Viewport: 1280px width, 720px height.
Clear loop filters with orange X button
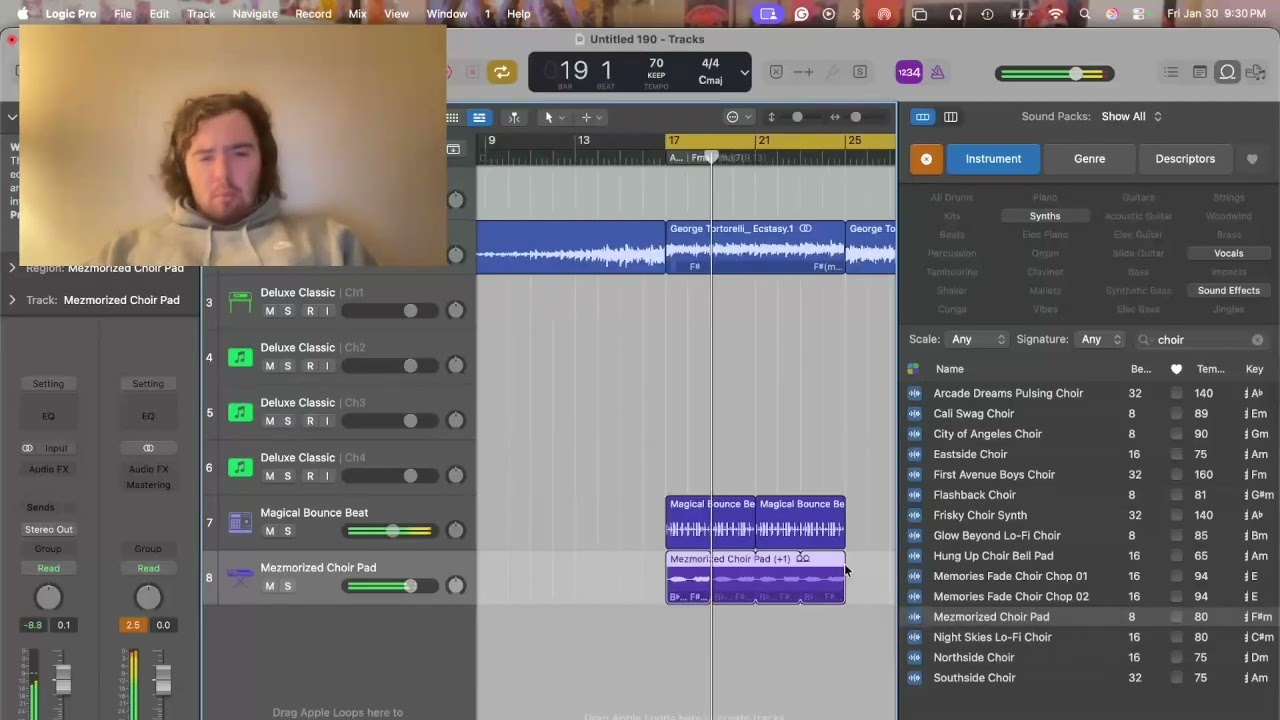(926, 159)
